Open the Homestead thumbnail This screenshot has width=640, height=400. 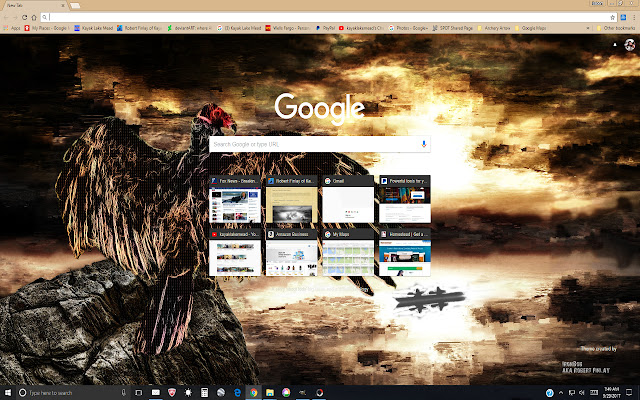pyautogui.click(x=405, y=252)
